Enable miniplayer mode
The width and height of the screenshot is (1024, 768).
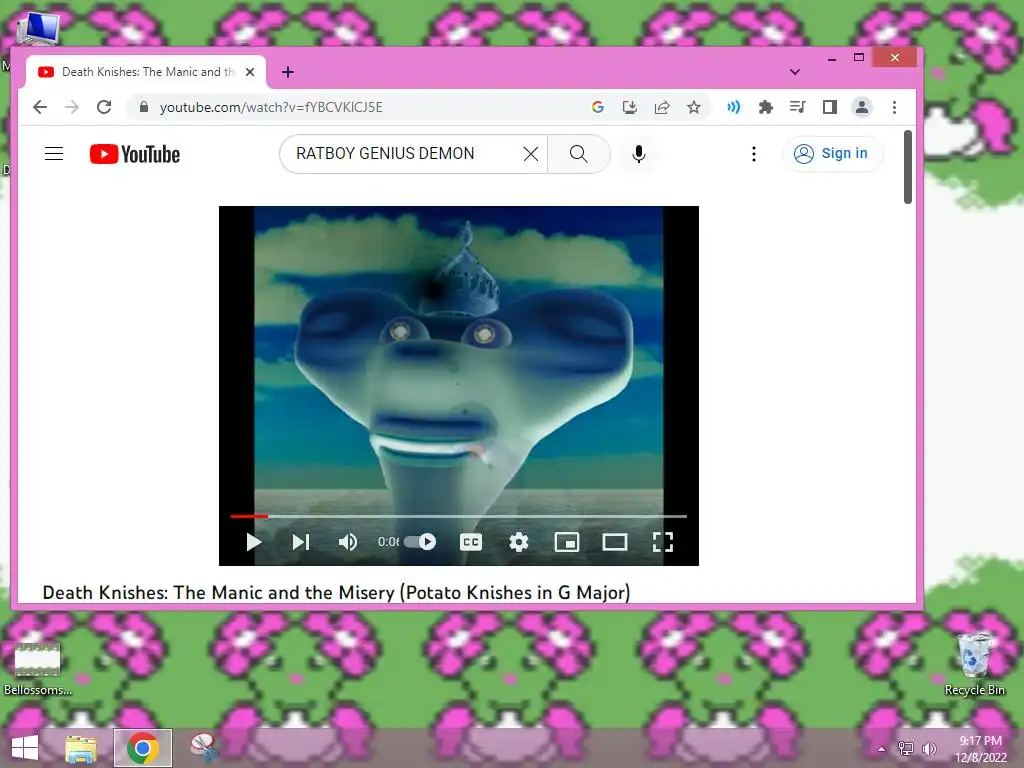(567, 542)
